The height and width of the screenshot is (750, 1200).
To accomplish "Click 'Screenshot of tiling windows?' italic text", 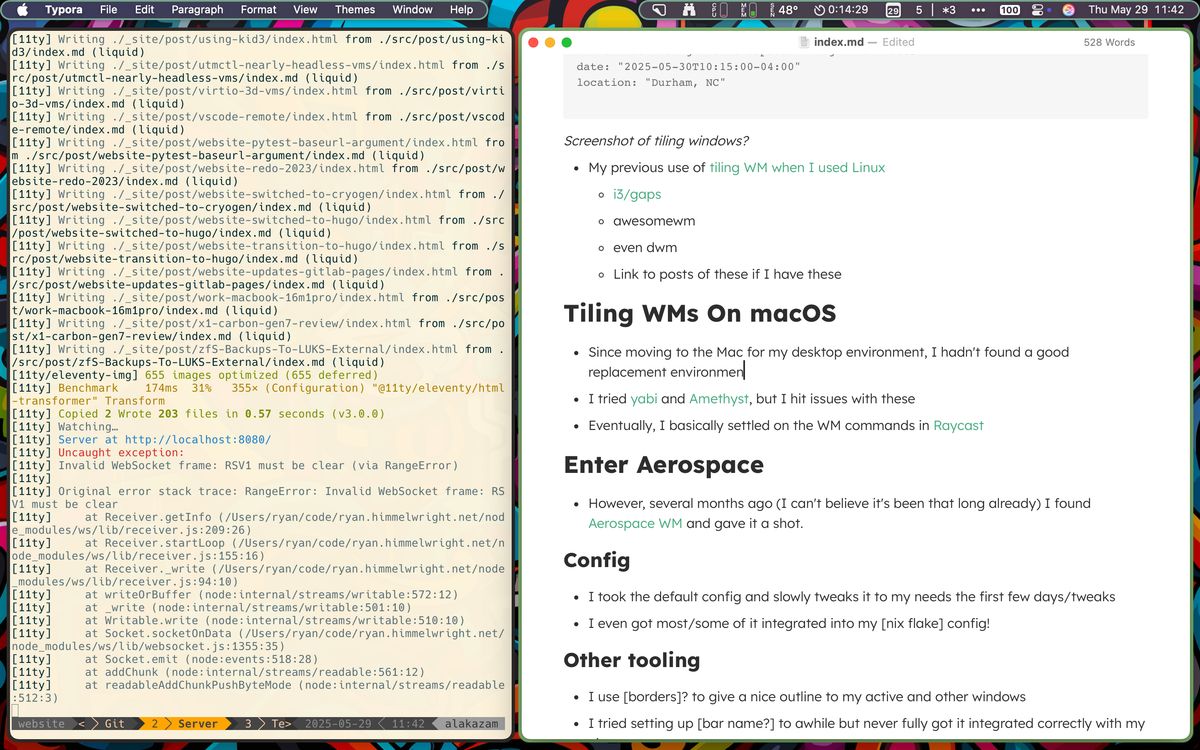I will point(656,141).
